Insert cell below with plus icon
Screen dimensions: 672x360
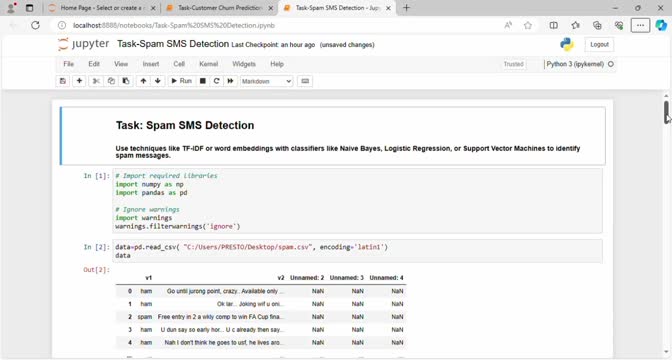[79, 81]
